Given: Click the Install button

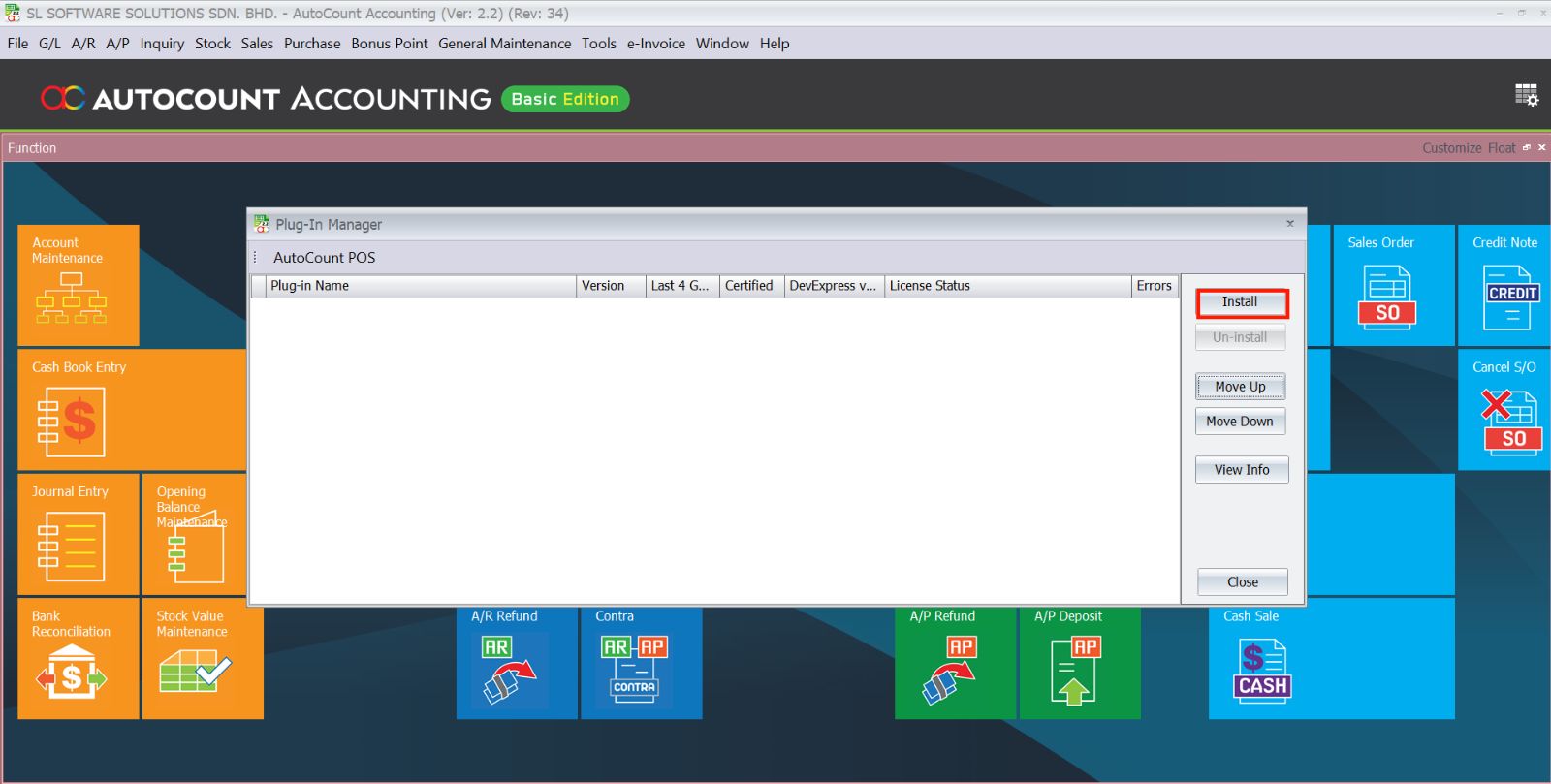Looking at the screenshot, I should [x=1241, y=302].
